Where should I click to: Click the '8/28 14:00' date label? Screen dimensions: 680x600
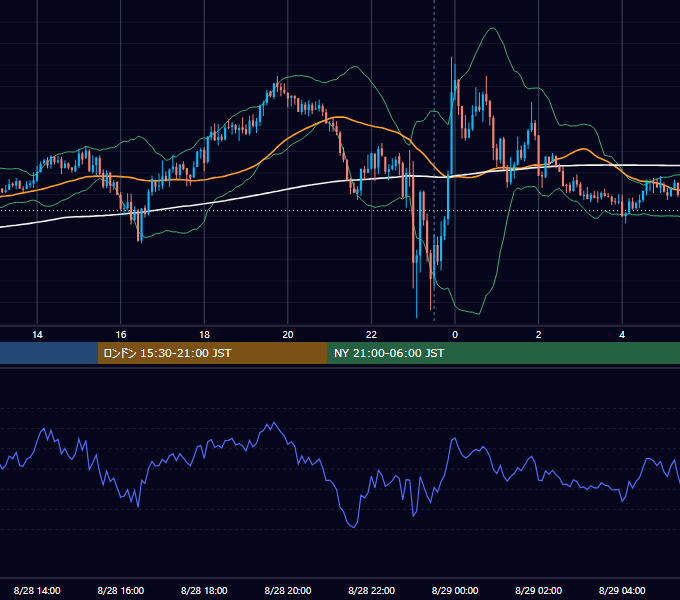37,590
